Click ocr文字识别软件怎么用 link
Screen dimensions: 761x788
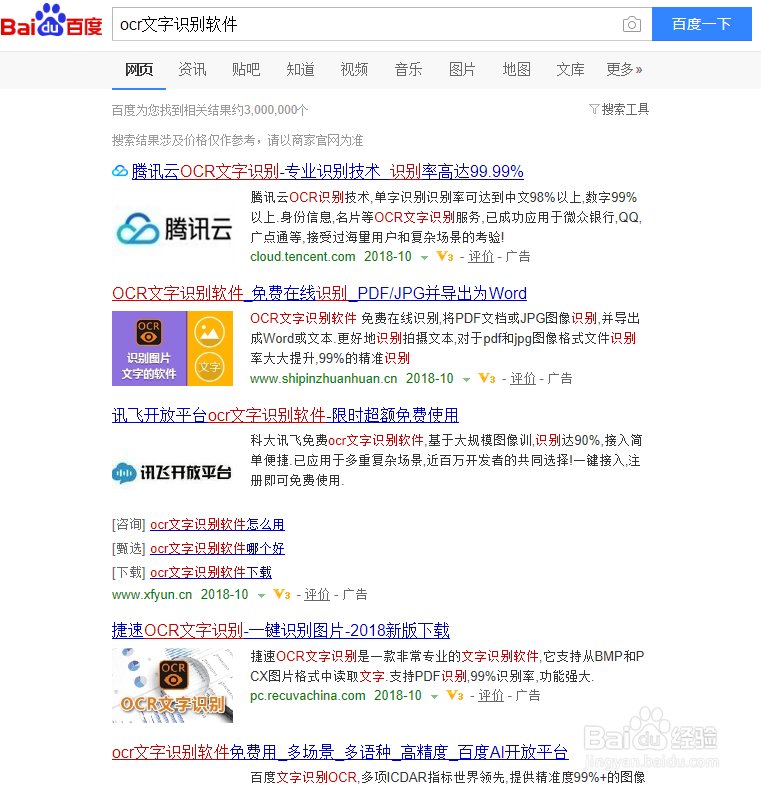coord(217,525)
